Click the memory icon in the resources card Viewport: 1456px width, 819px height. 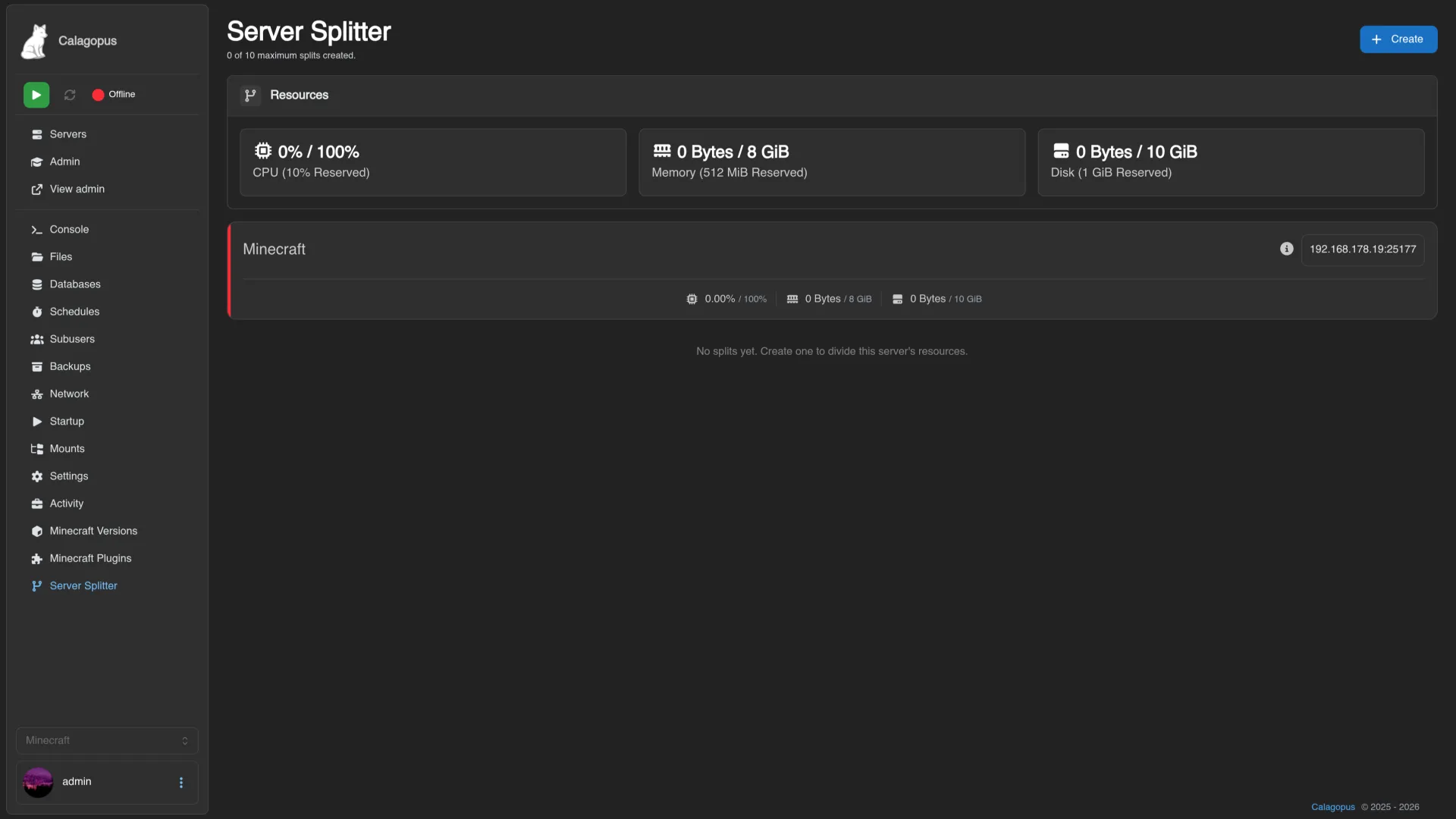(662, 151)
